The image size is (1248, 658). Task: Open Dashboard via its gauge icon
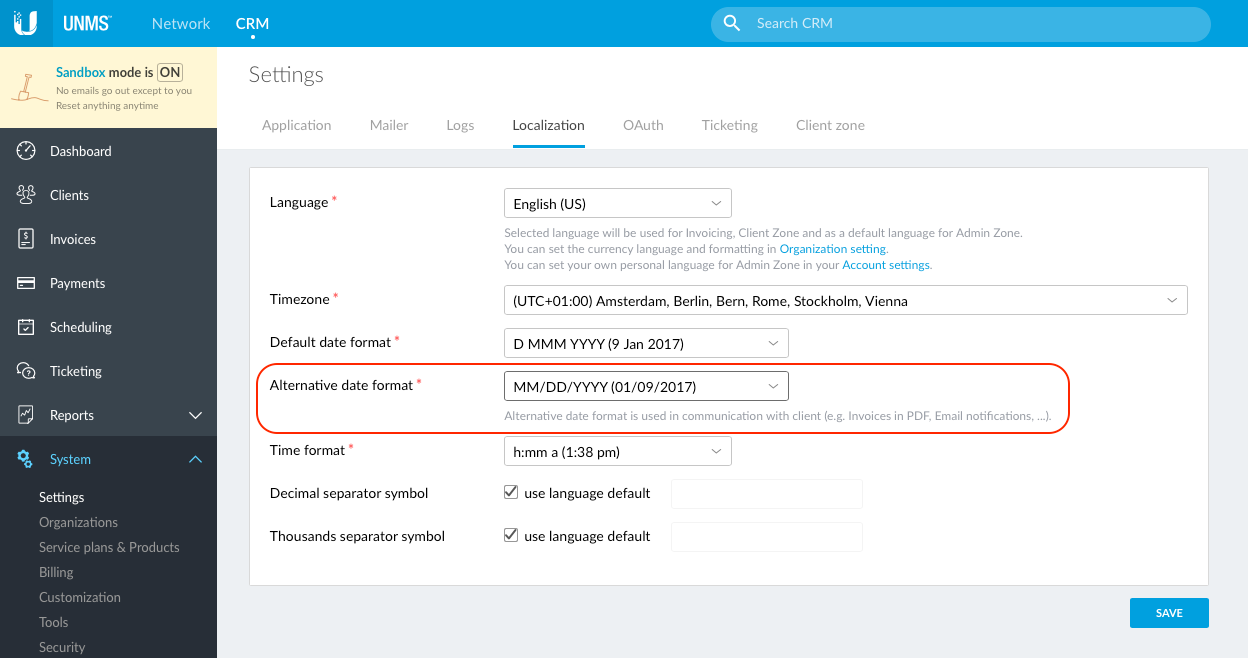pyautogui.click(x=26, y=151)
